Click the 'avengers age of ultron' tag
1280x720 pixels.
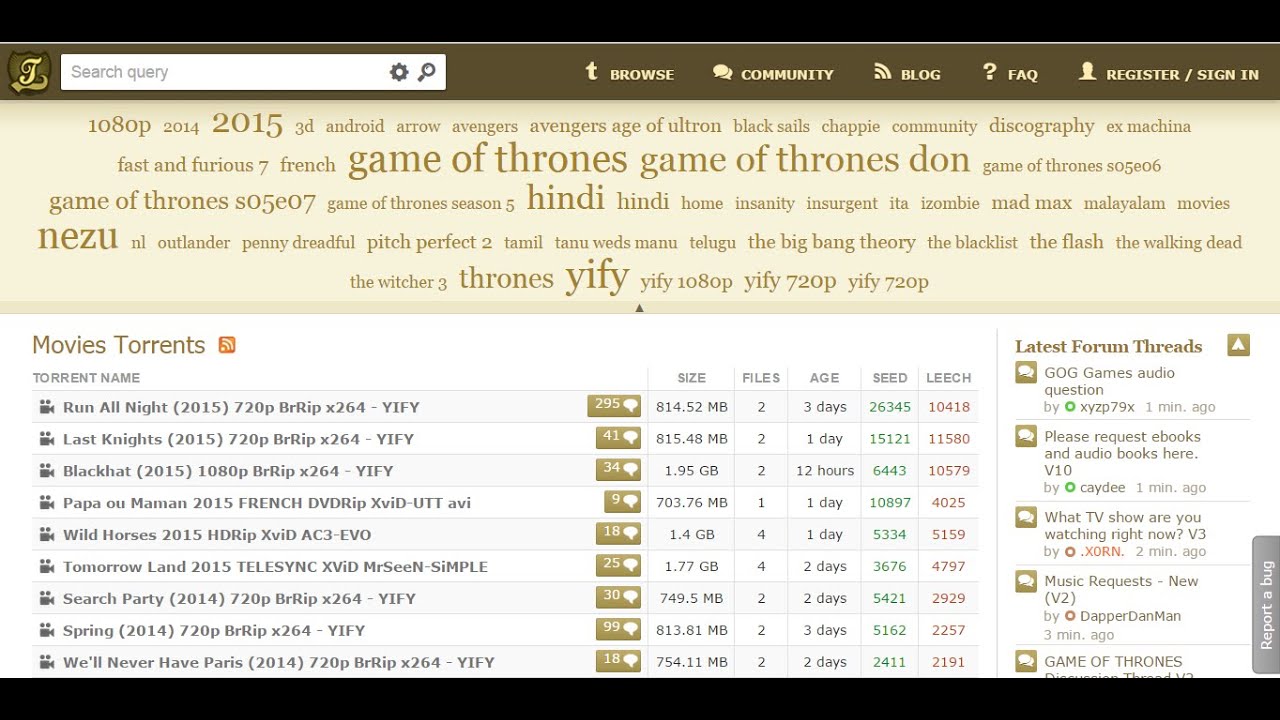click(x=625, y=126)
